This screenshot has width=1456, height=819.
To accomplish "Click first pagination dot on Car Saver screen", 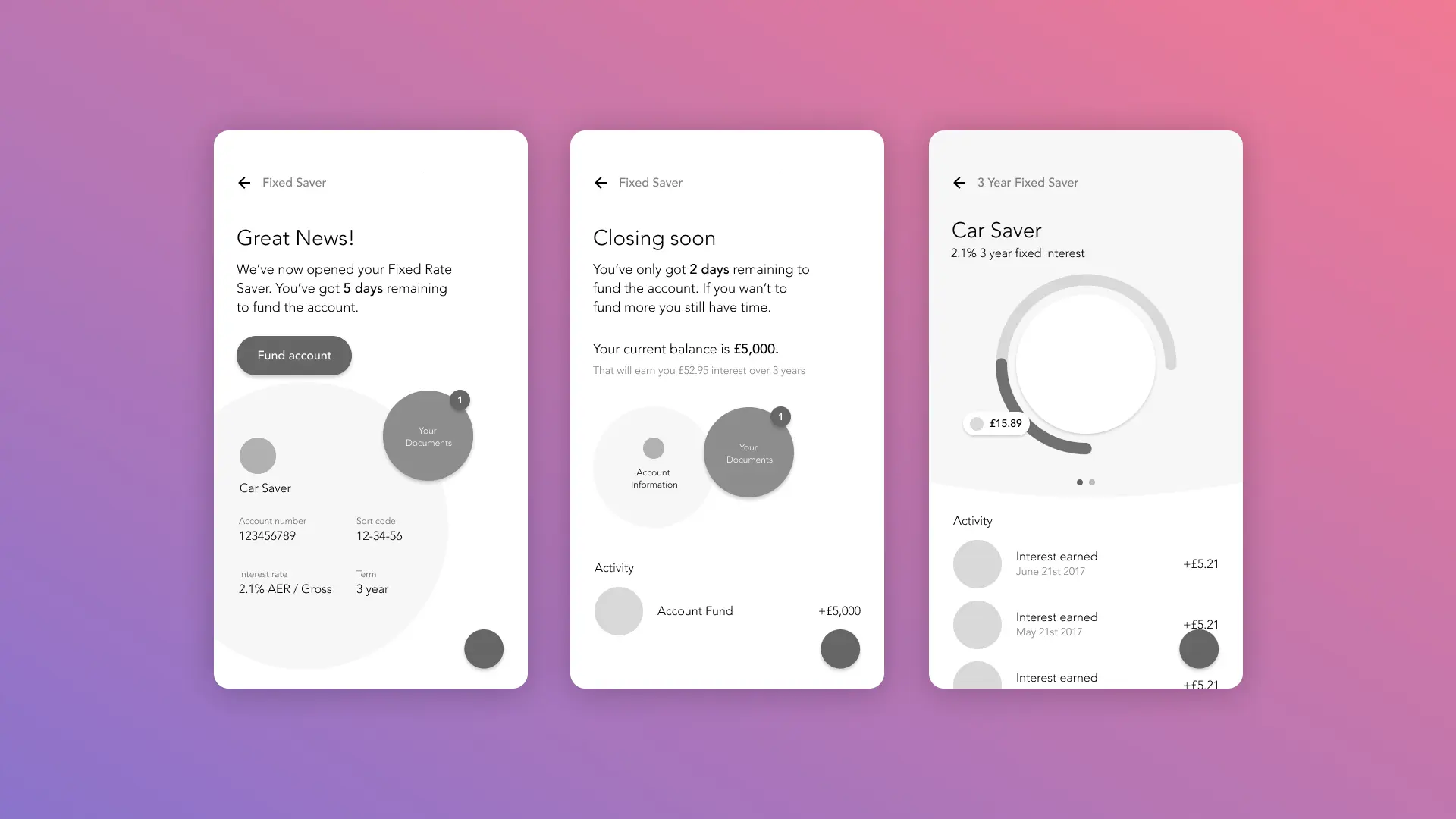I will point(1080,482).
